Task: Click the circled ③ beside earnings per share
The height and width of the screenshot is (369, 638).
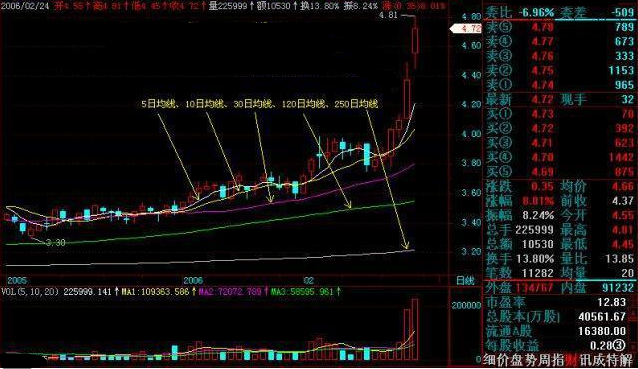Action: coord(619,345)
